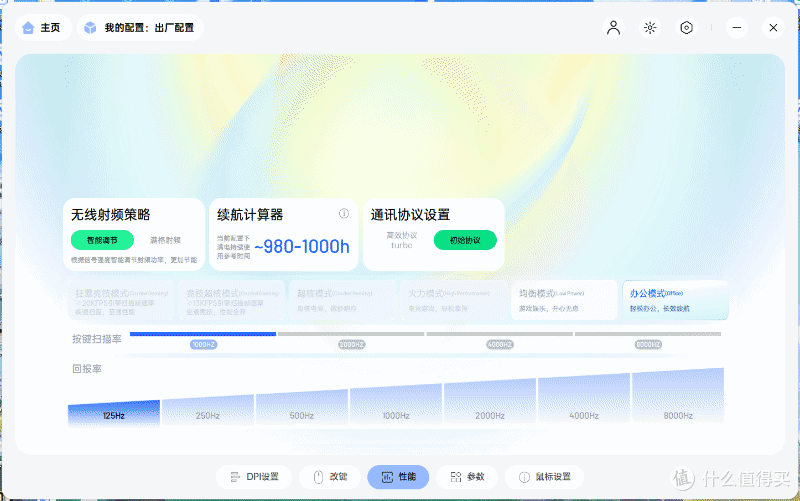Viewport: 800px width, 501px height.
Task: Open the hexagon settings icon
Action: coord(687,28)
